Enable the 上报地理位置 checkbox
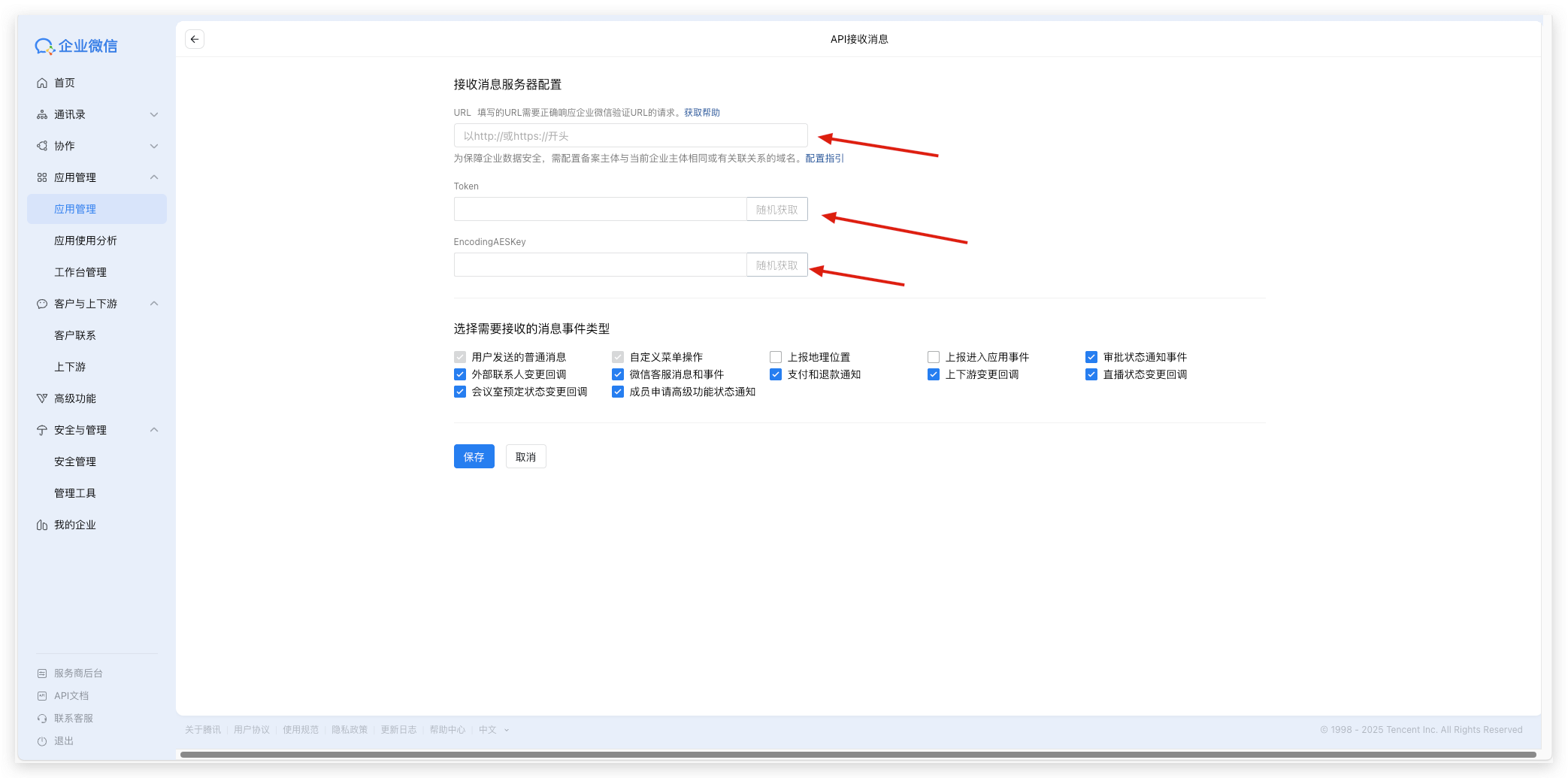 click(x=776, y=357)
